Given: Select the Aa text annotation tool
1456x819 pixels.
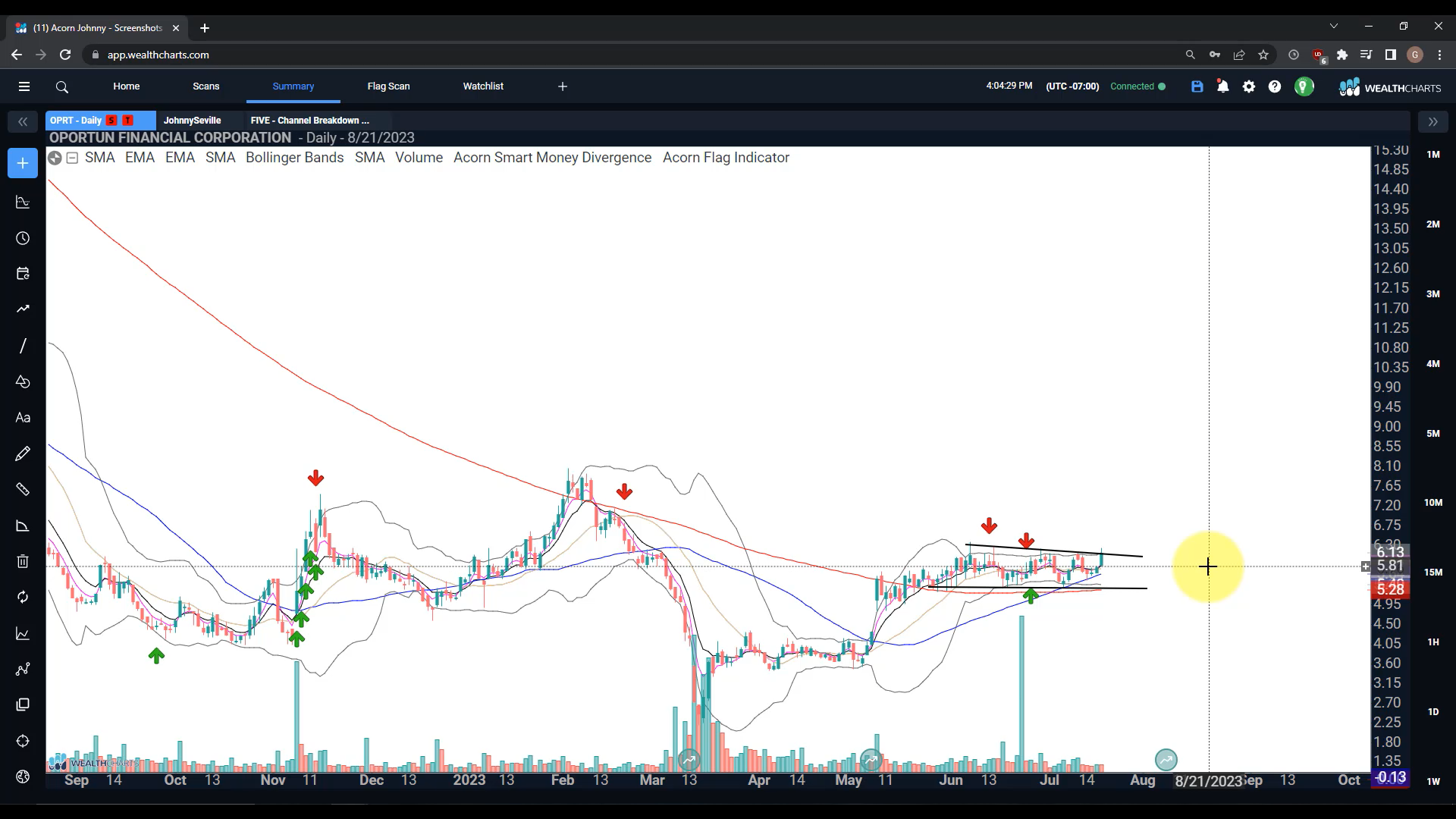Looking at the screenshot, I should click(x=23, y=418).
